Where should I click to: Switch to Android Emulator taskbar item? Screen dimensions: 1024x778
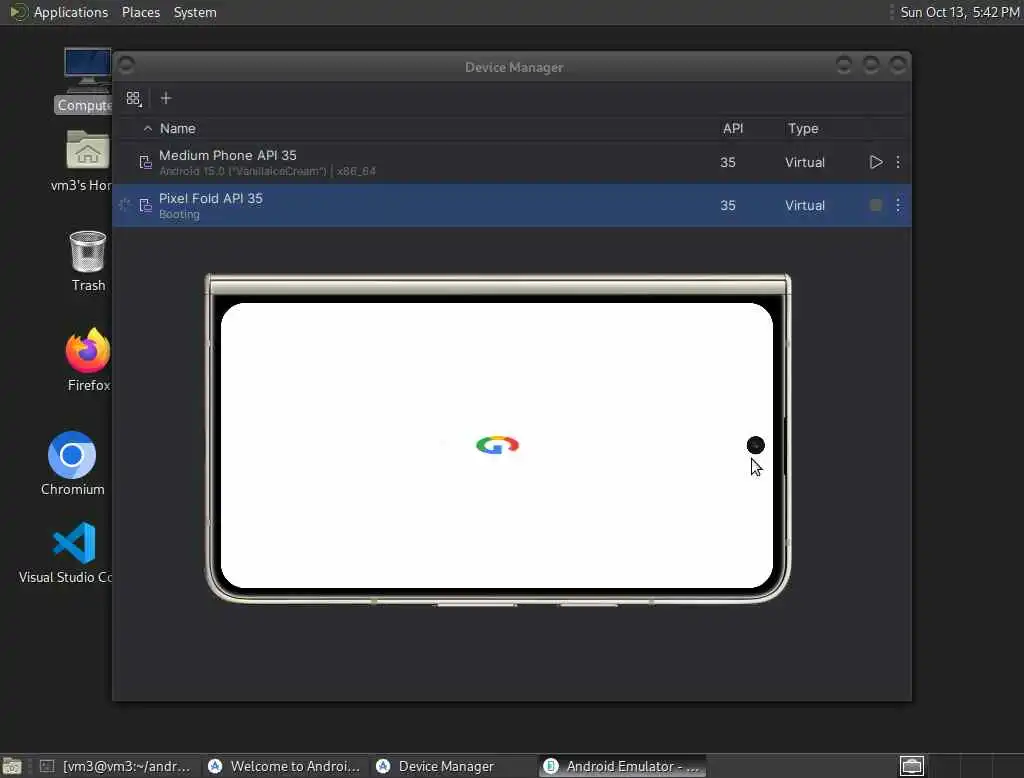(622, 766)
